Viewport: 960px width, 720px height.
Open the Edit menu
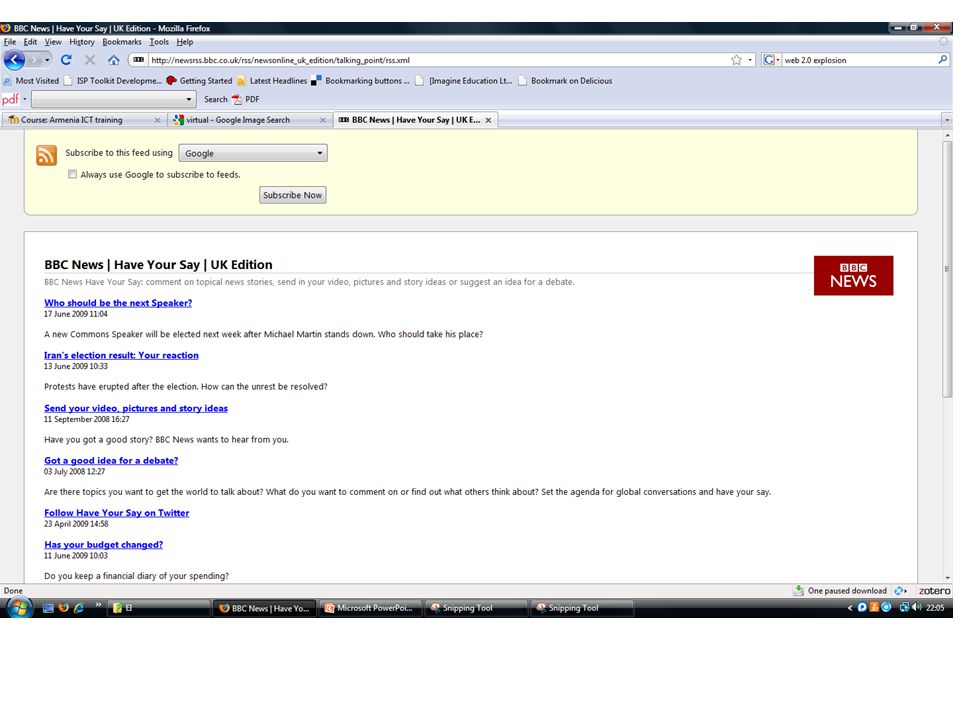click(30, 42)
